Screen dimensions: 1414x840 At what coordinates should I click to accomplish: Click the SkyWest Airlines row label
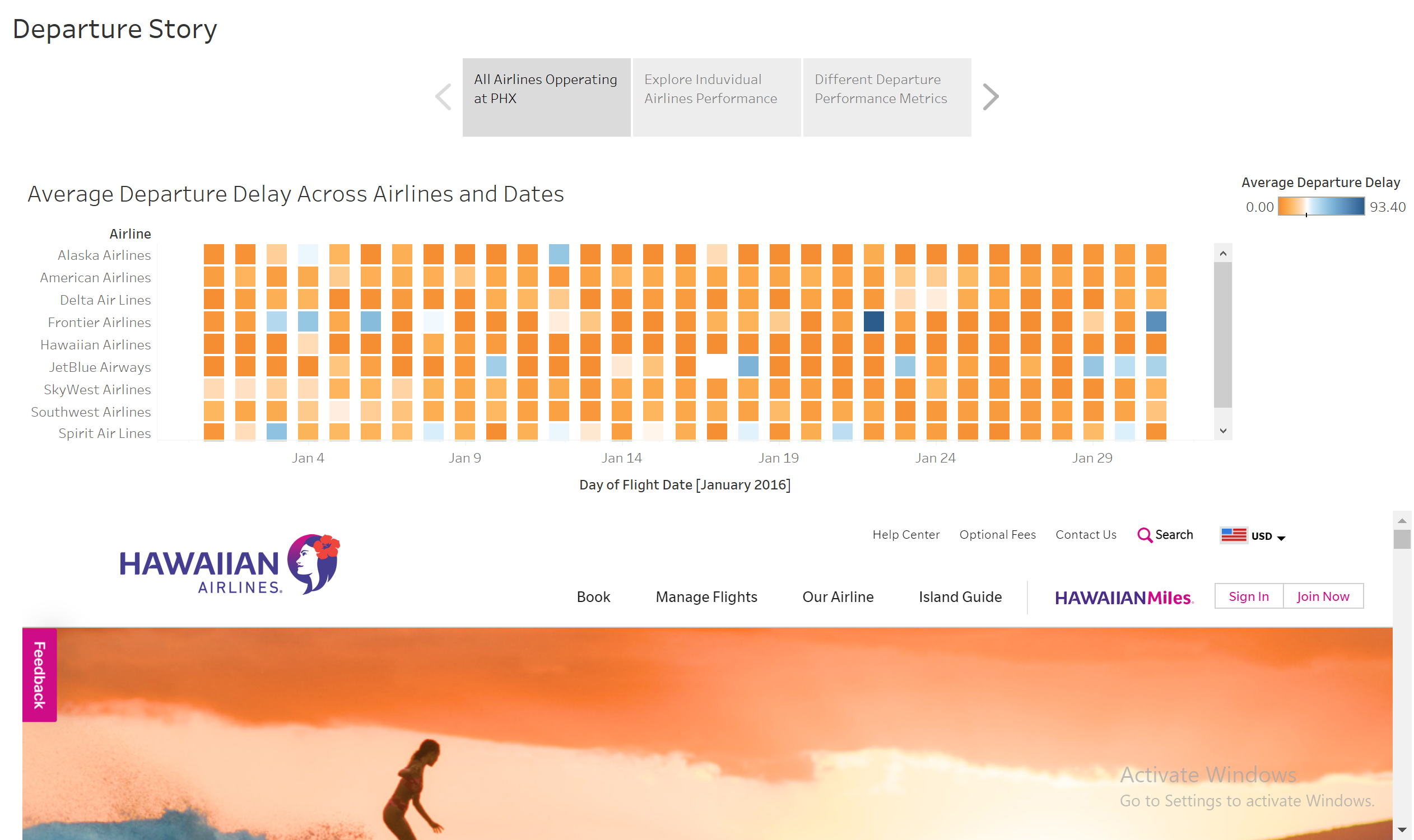pyautogui.click(x=97, y=389)
